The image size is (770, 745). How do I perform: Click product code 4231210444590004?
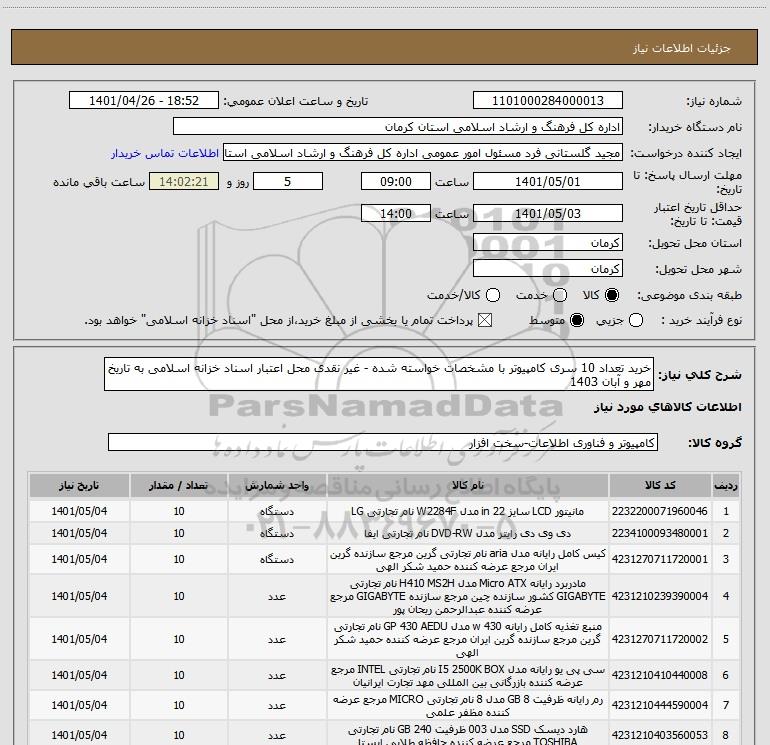[660, 706]
